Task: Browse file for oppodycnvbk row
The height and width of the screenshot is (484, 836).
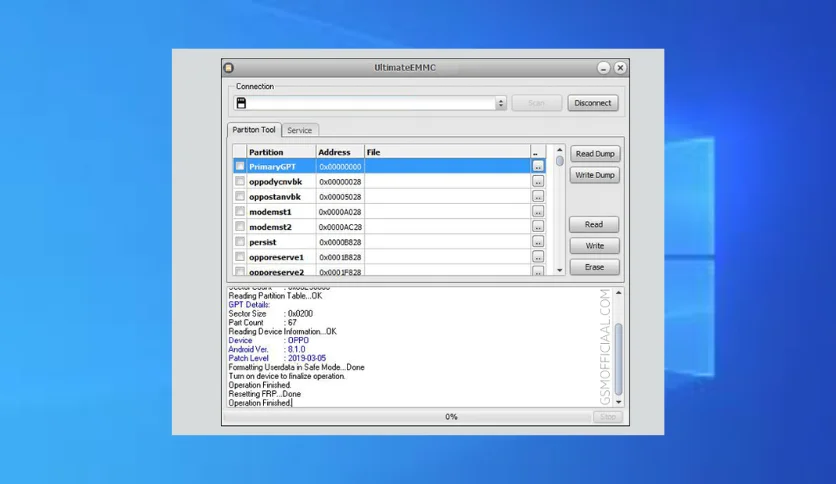Action: (x=538, y=181)
